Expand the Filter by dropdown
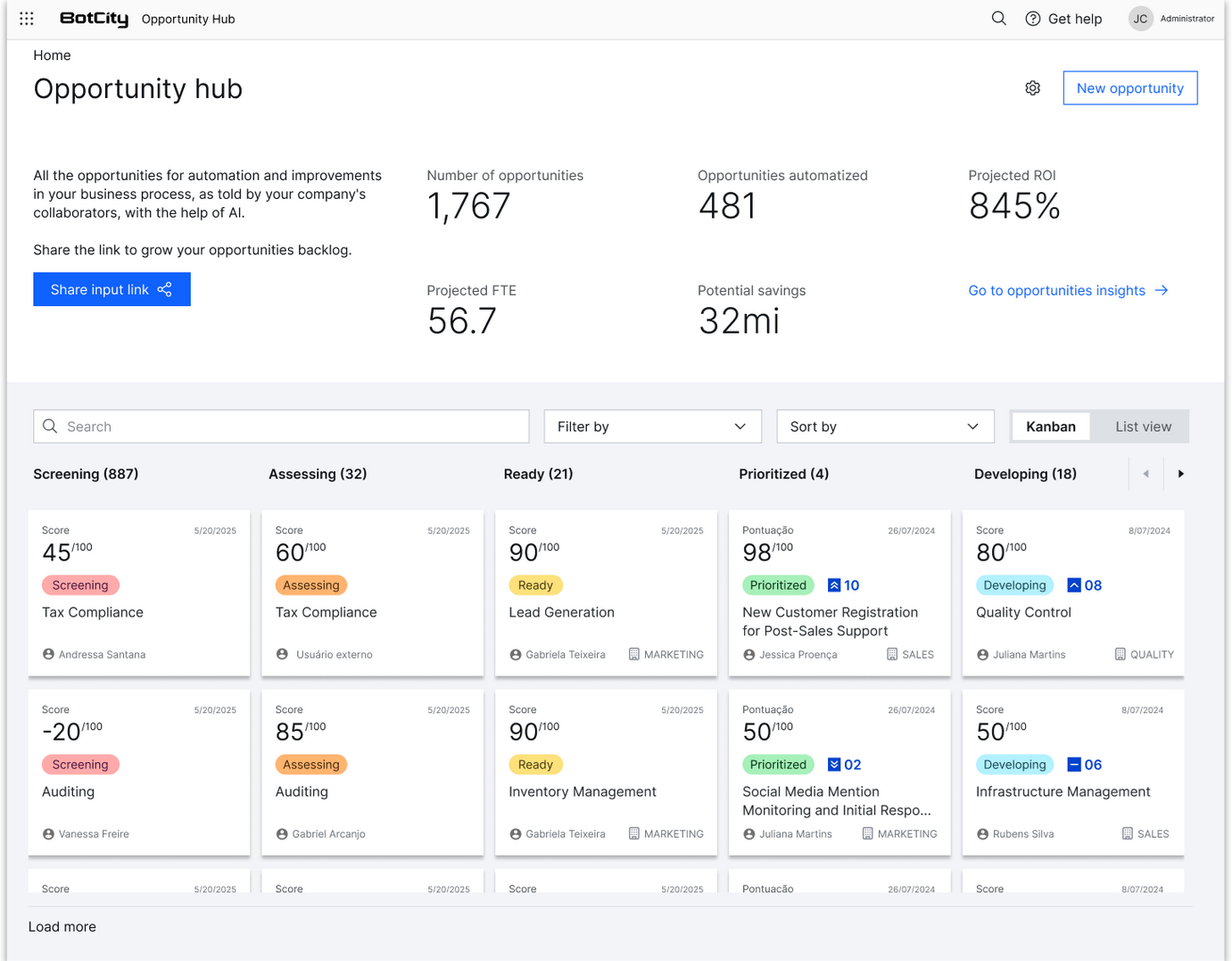 coord(652,427)
